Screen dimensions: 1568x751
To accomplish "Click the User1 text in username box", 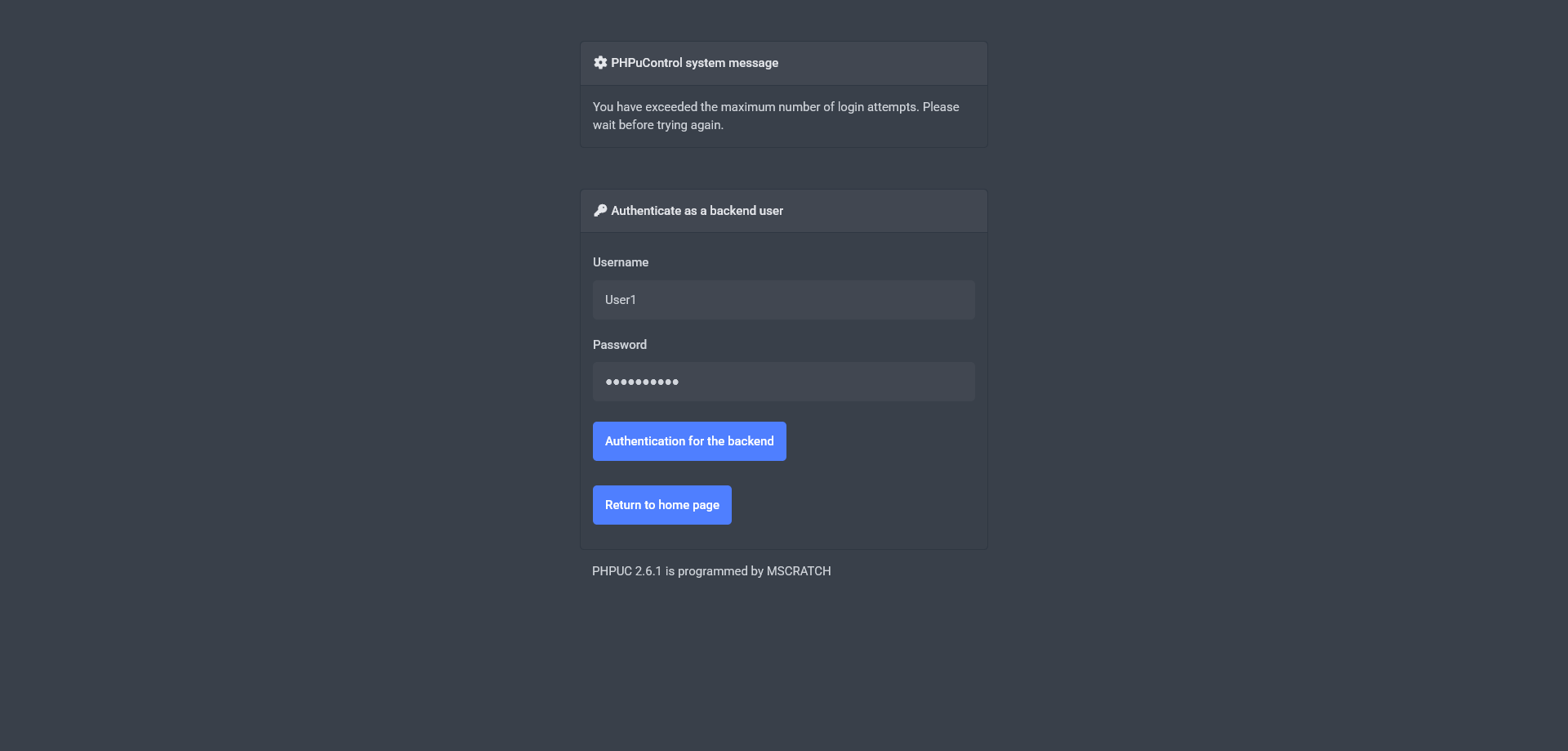I will pyautogui.click(x=621, y=300).
